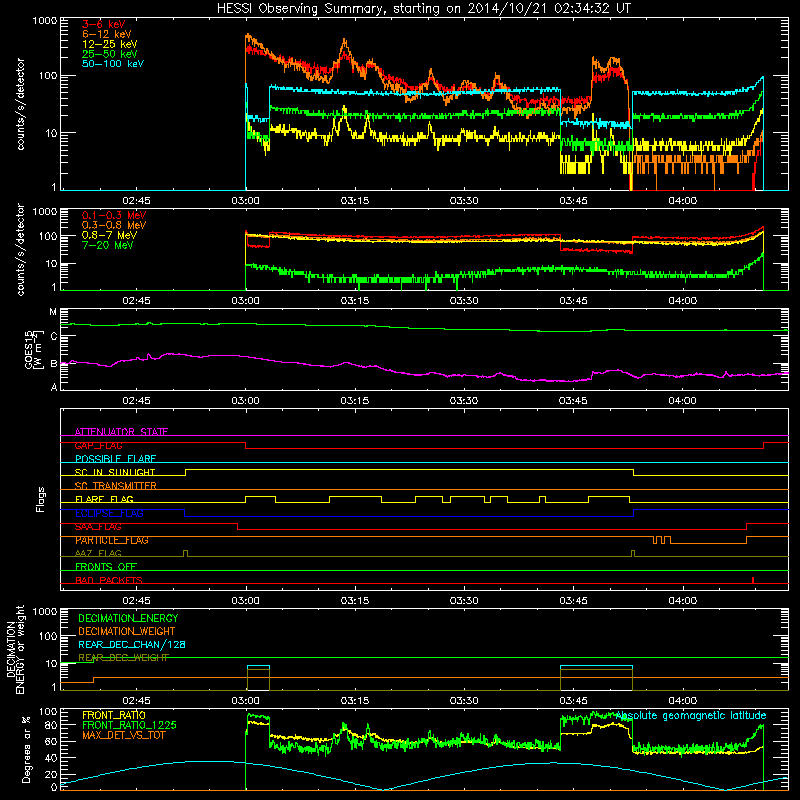Click the 0.1-0.3 MeV legend label
The image size is (800, 800).
coord(114,215)
